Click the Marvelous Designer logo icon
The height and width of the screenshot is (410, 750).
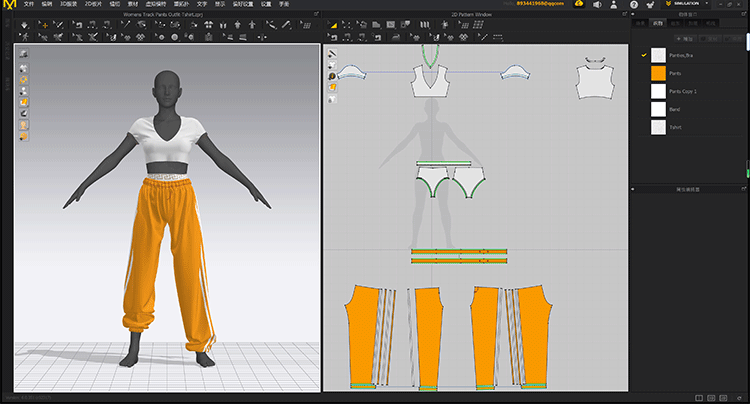tap(8, 5)
